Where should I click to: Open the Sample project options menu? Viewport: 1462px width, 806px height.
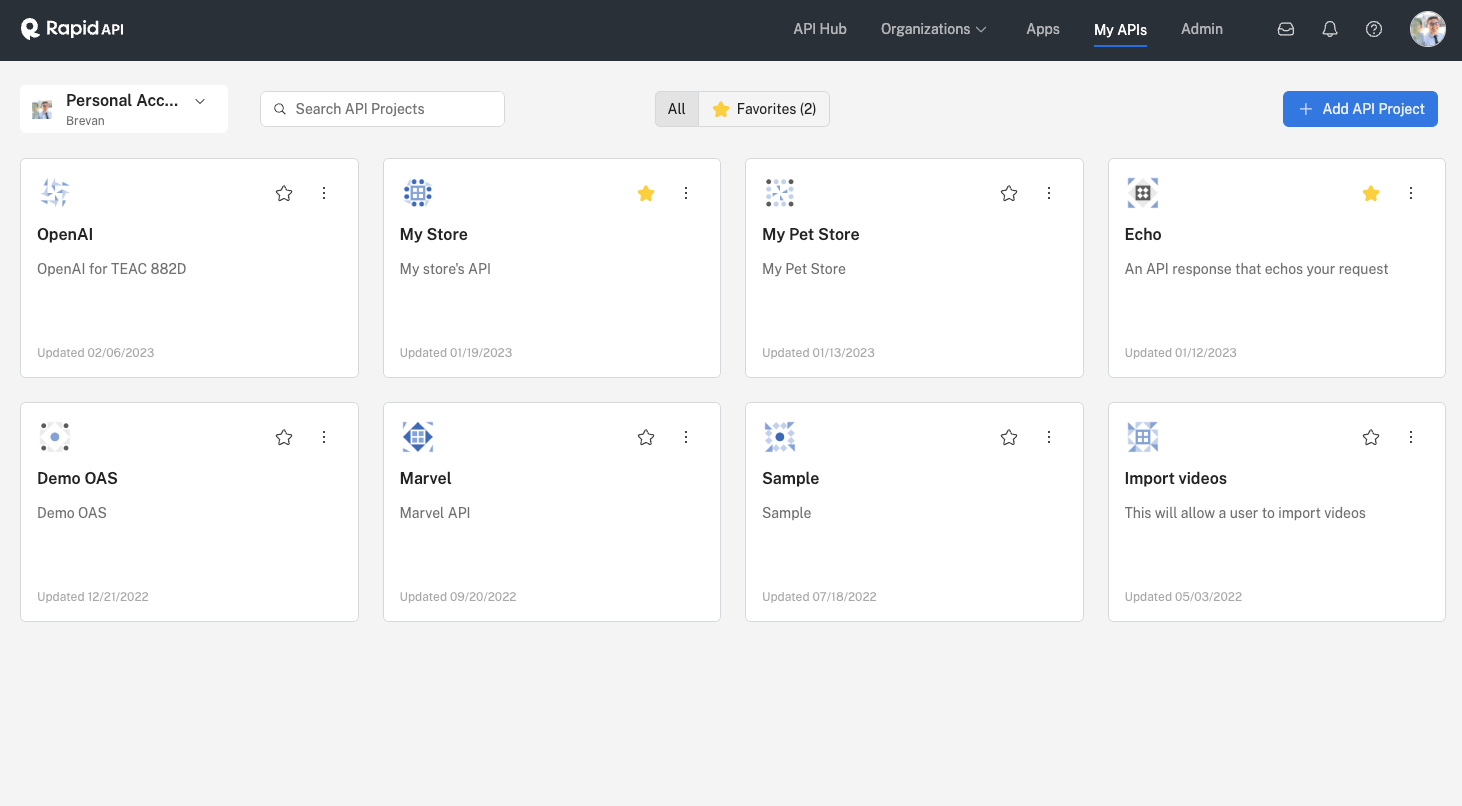[x=1048, y=437]
